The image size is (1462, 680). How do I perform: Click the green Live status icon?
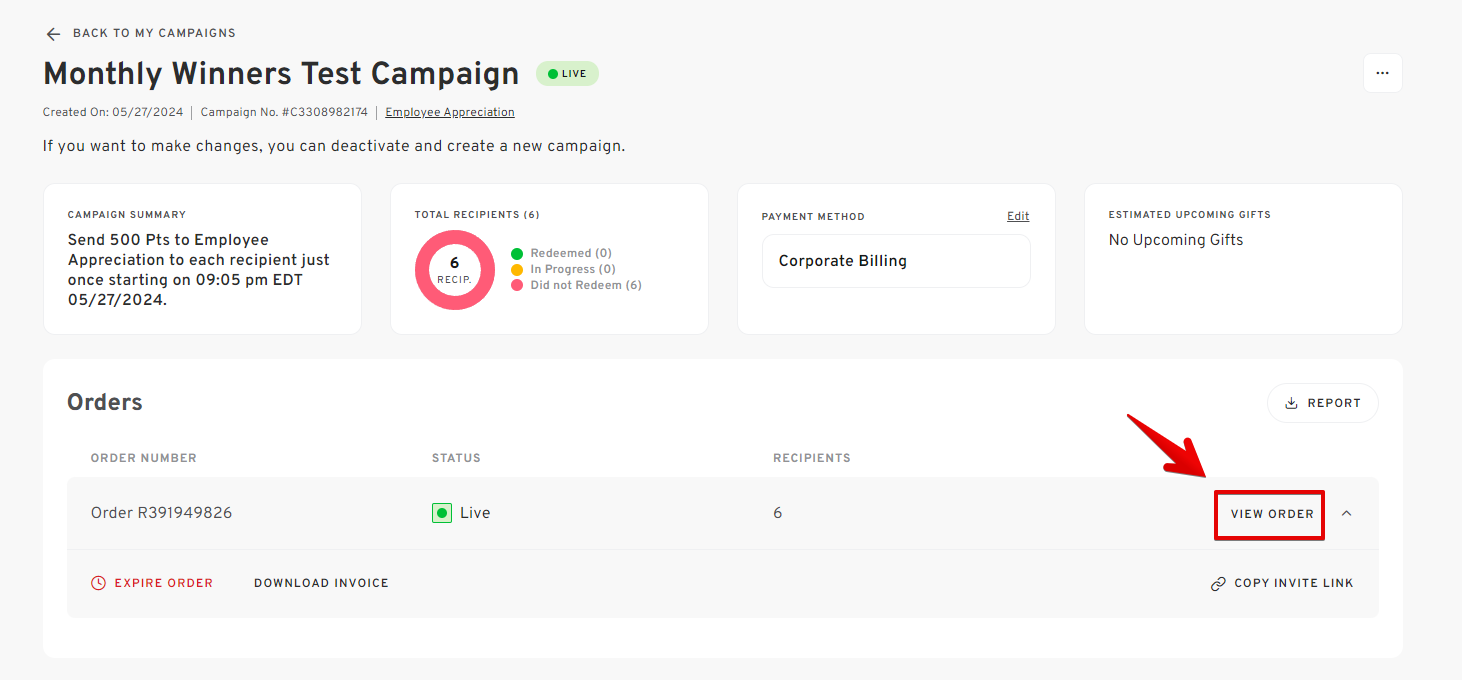[x=442, y=513]
